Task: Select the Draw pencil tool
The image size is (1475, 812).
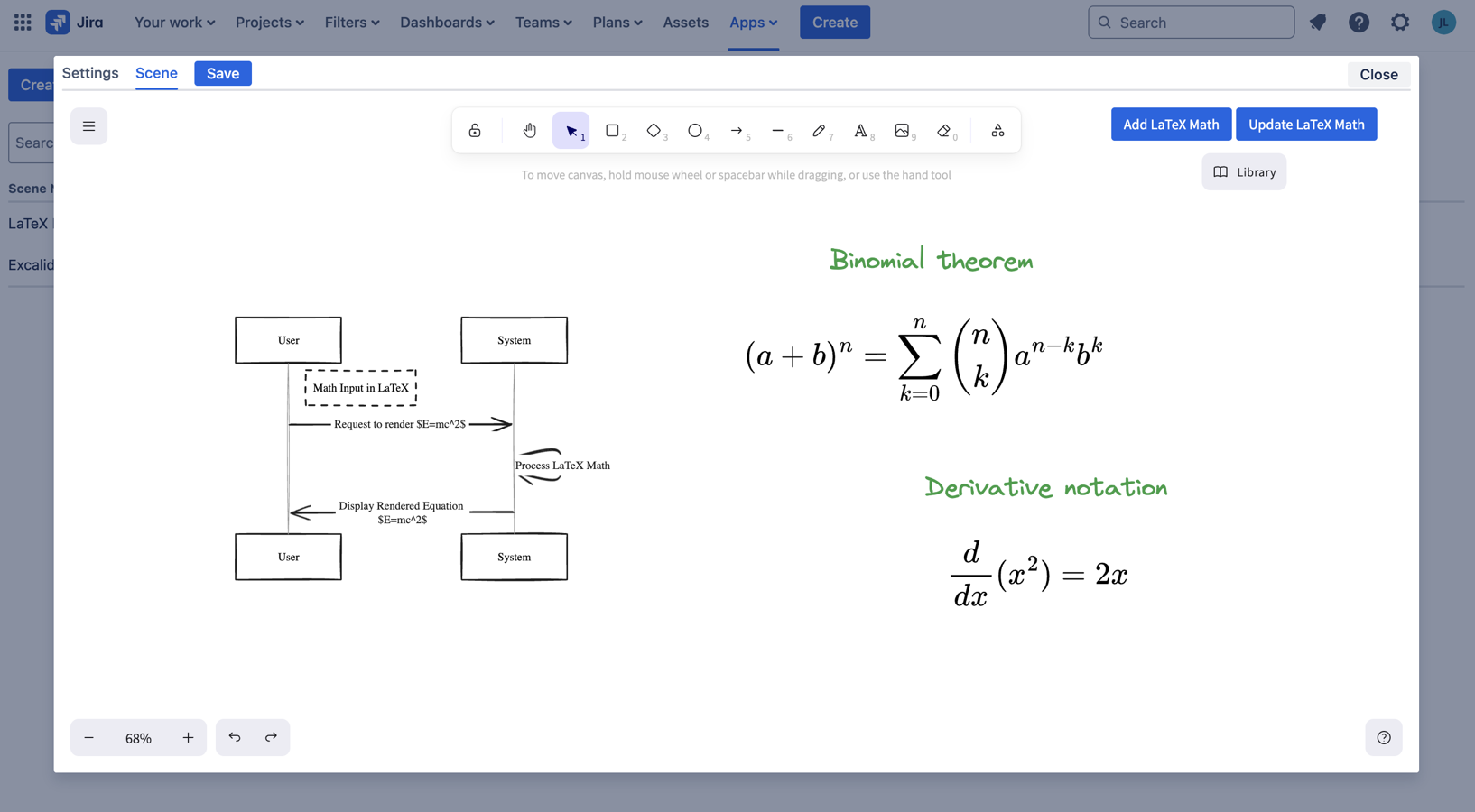Action: 820,131
